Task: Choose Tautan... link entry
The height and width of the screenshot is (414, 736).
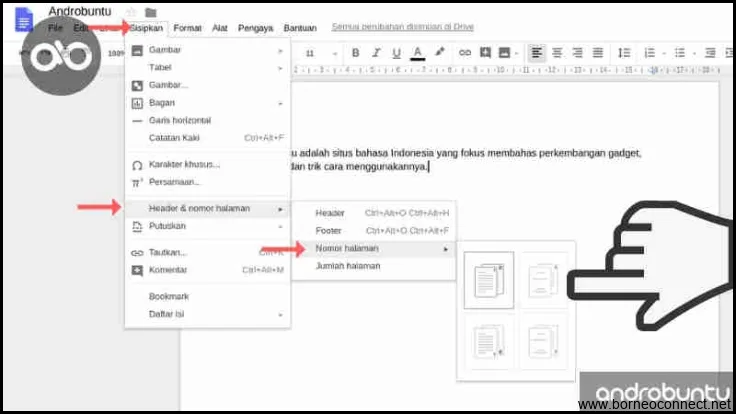Action: tap(207, 253)
